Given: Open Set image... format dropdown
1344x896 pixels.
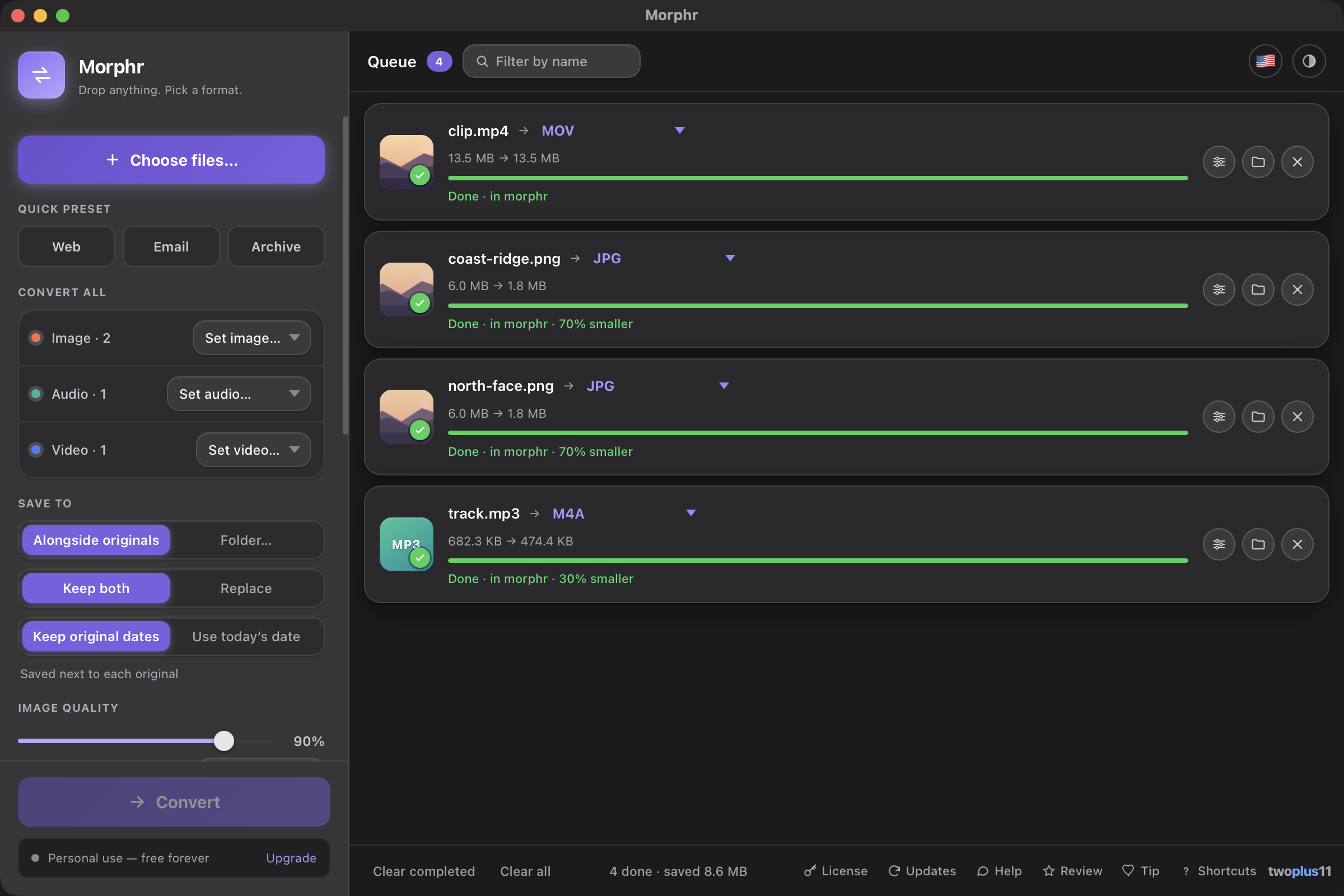Looking at the screenshot, I should click(252, 338).
